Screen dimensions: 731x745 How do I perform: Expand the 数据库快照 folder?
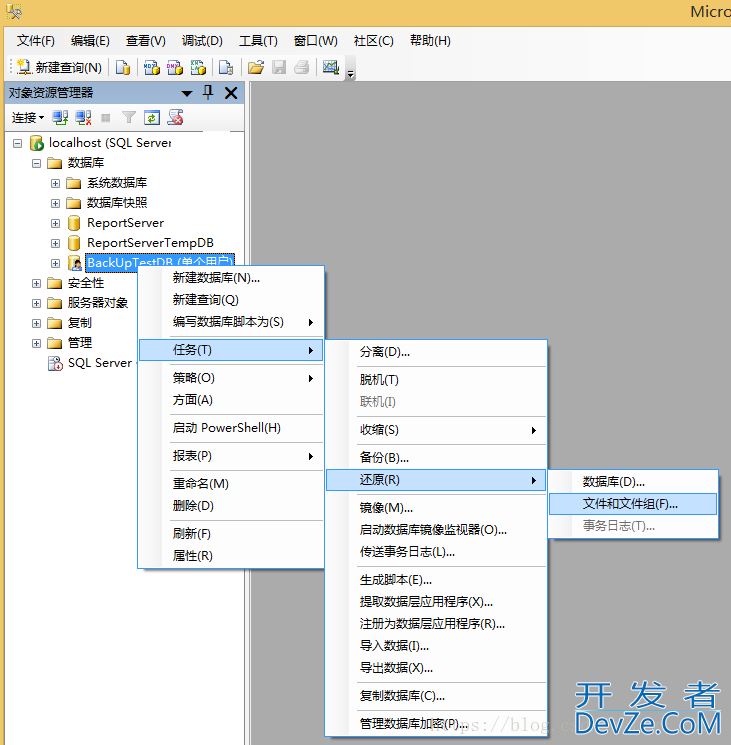point(56,203)
